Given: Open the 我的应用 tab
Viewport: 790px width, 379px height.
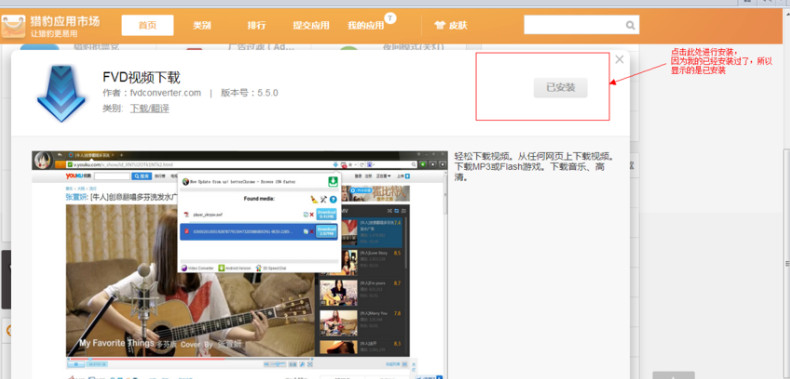Looking at the screenshot, I should (366, 26).
